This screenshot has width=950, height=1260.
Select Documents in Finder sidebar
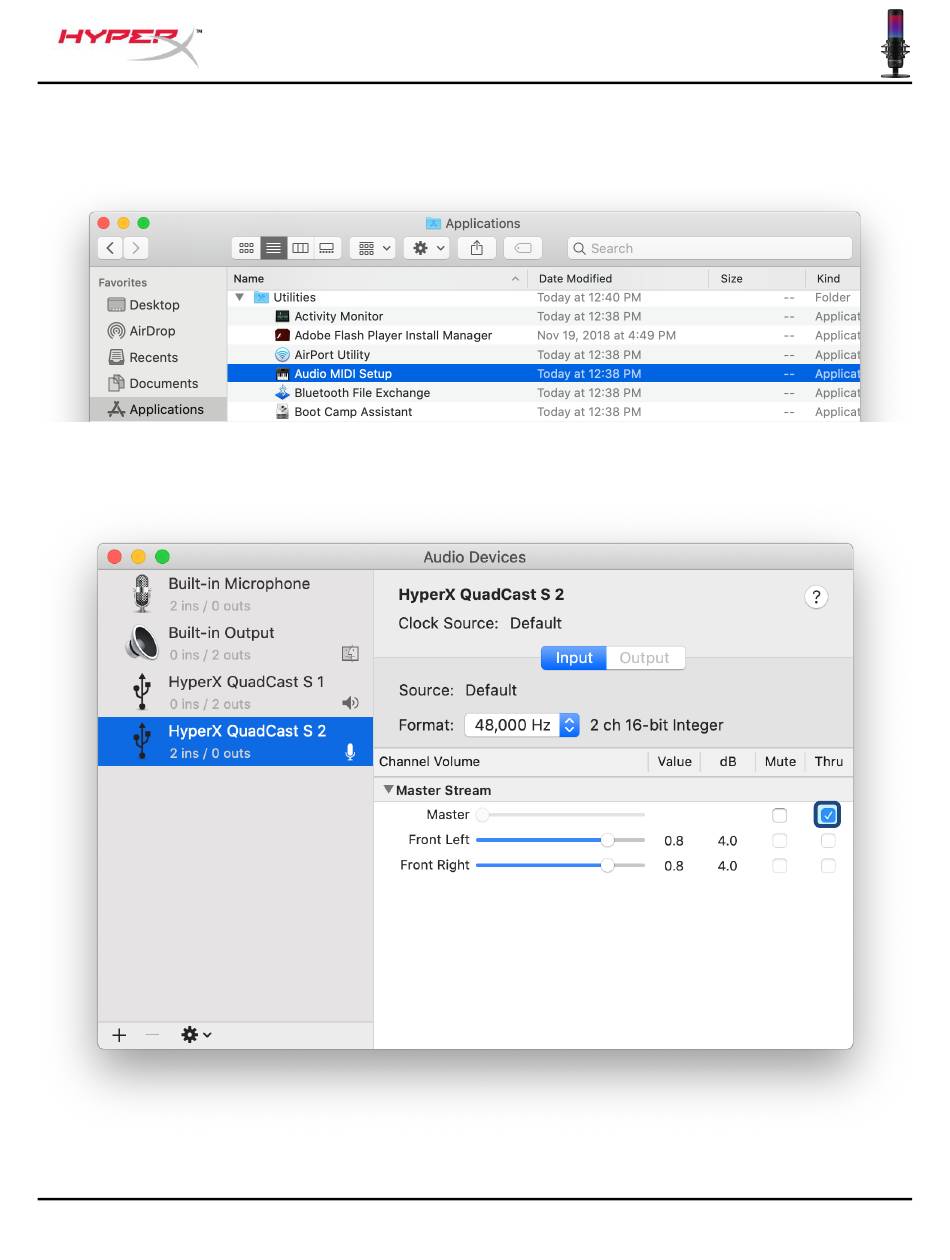[152, 383]
